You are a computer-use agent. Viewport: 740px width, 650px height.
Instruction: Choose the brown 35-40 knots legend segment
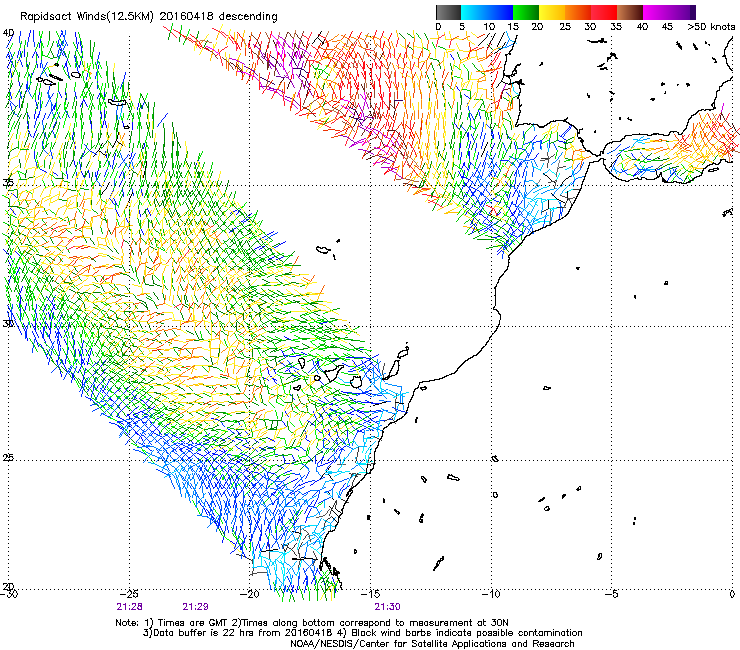(630, 12)
